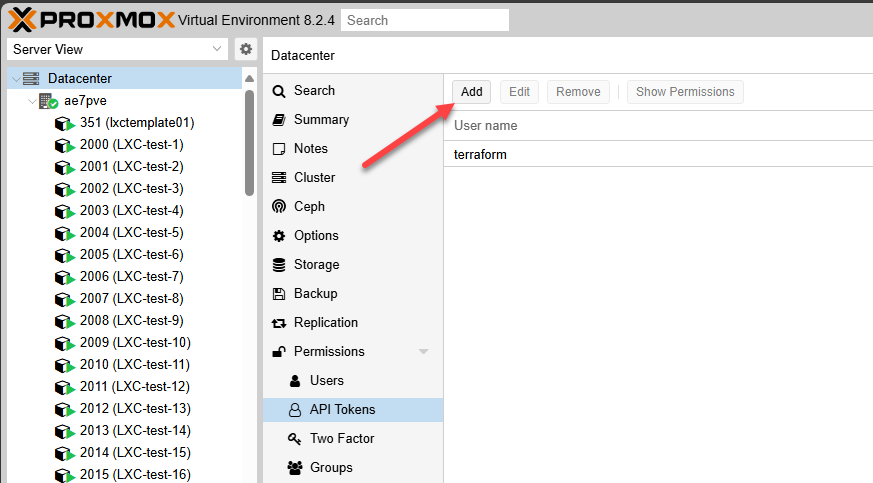Collapse the Permissions submenu arrow

pyautogui.click(x=423, y=352)
